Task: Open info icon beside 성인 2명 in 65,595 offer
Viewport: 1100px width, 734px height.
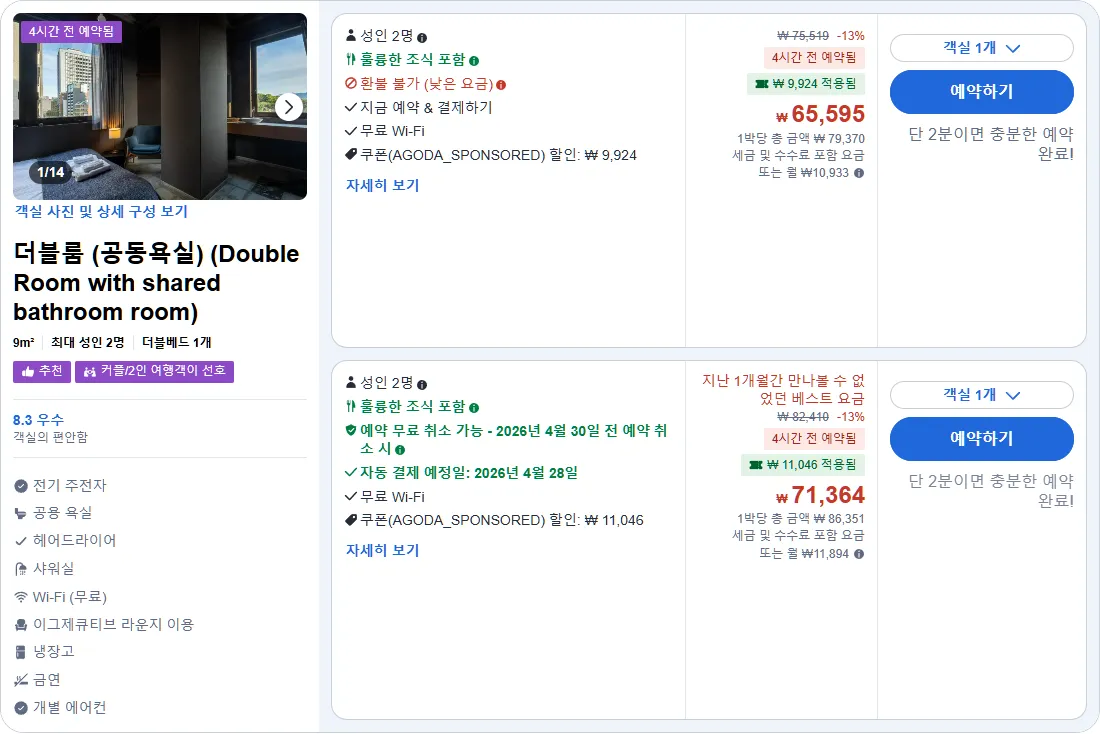Action: (422, 38)
